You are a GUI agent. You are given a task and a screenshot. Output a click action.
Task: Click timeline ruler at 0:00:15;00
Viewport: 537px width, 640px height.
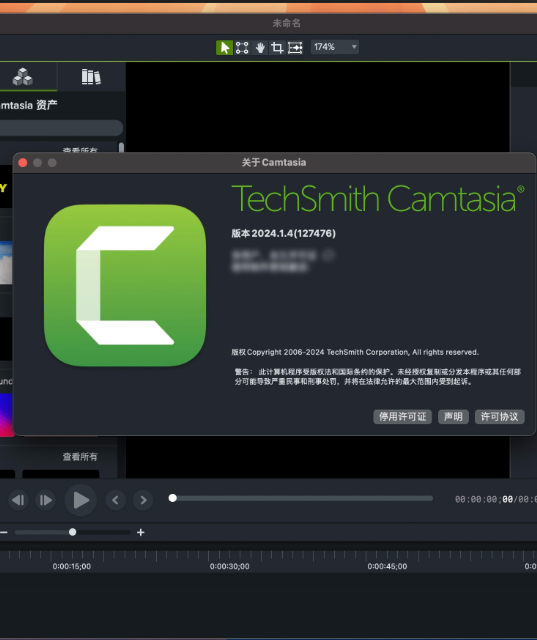point(72,566)
